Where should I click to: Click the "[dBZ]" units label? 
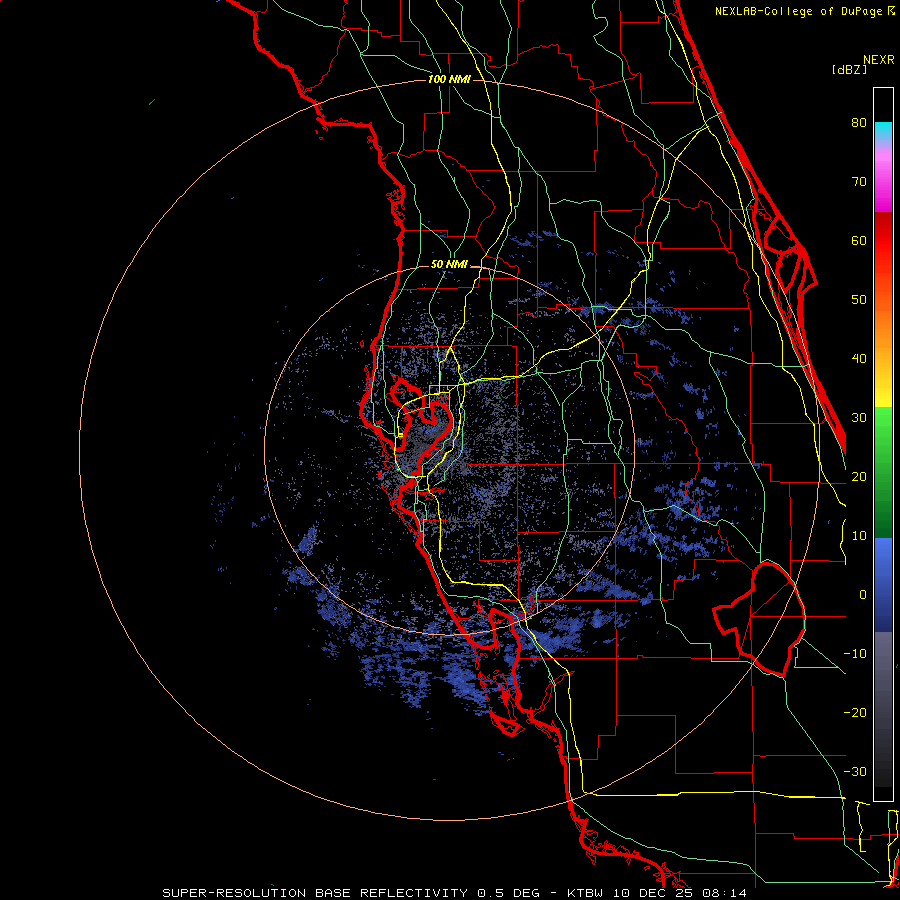(849, 70)
